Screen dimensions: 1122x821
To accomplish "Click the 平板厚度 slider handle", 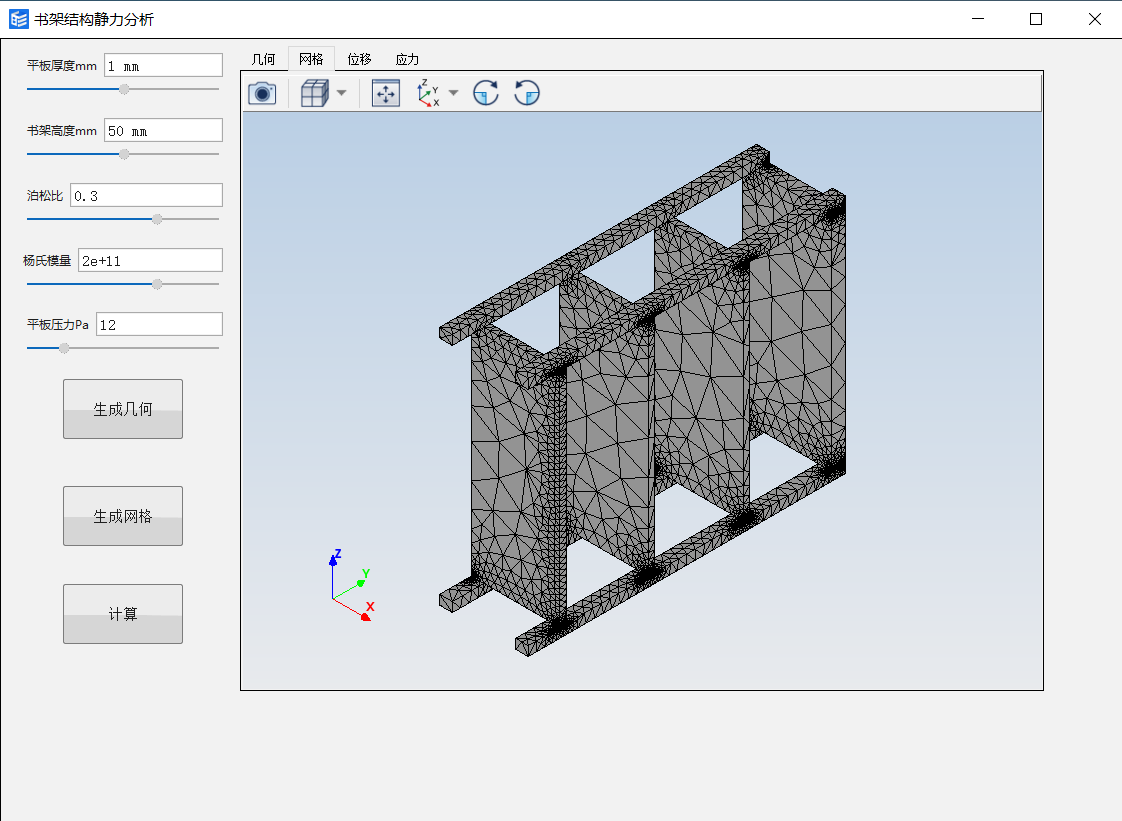I will point(124,89).
